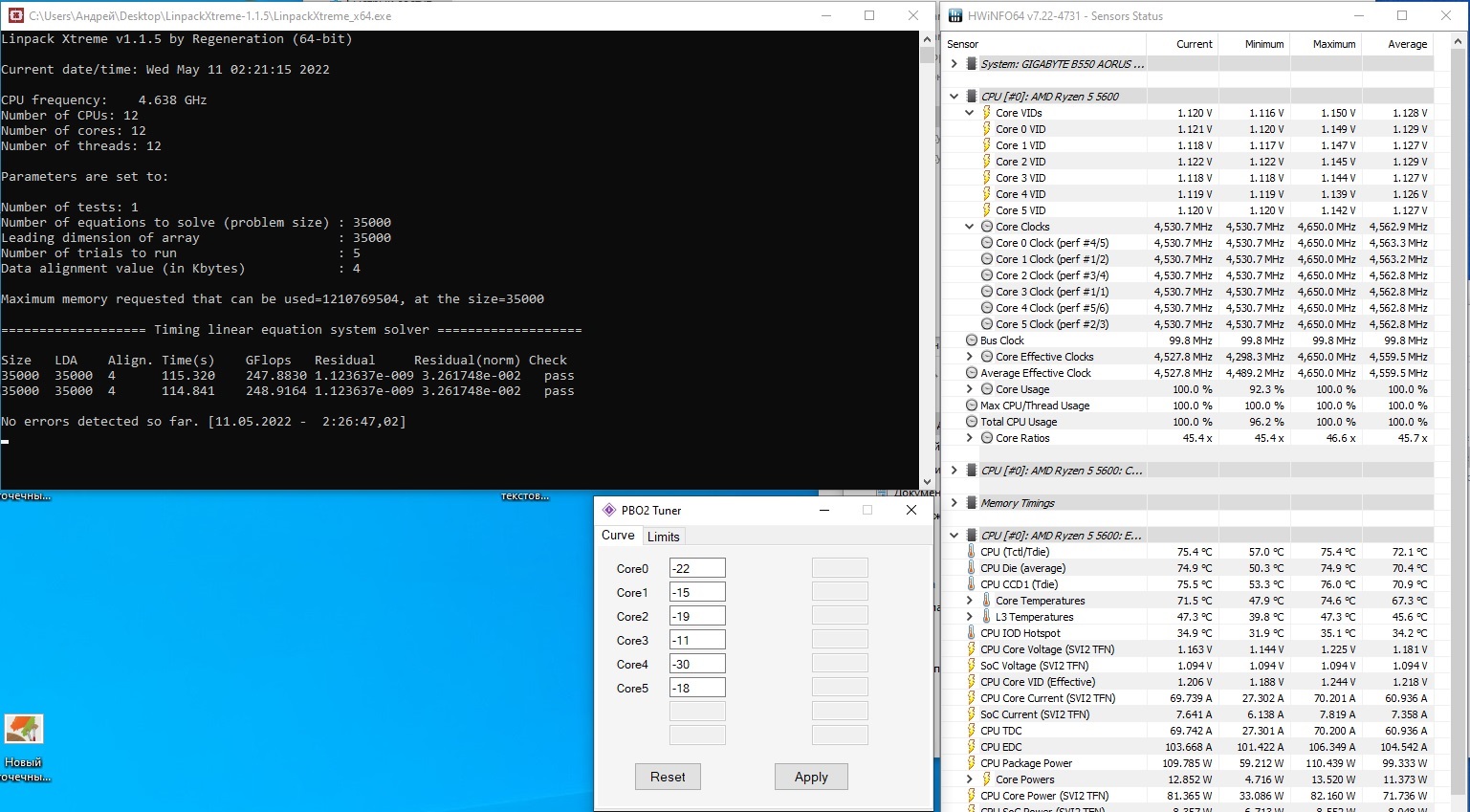Click the CPU Package Power icon
The height and width of the screenshot is (812, 1470).
972,763
